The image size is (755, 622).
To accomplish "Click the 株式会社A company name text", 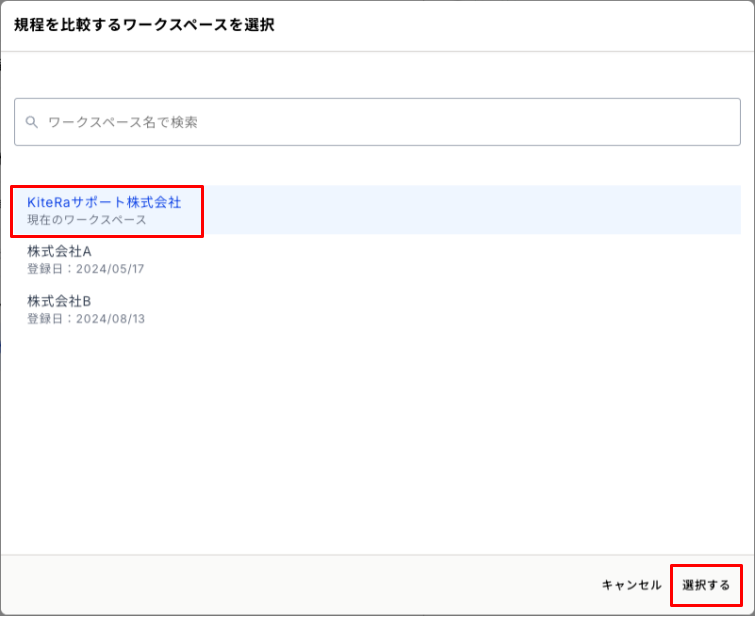I will (59, 251).
